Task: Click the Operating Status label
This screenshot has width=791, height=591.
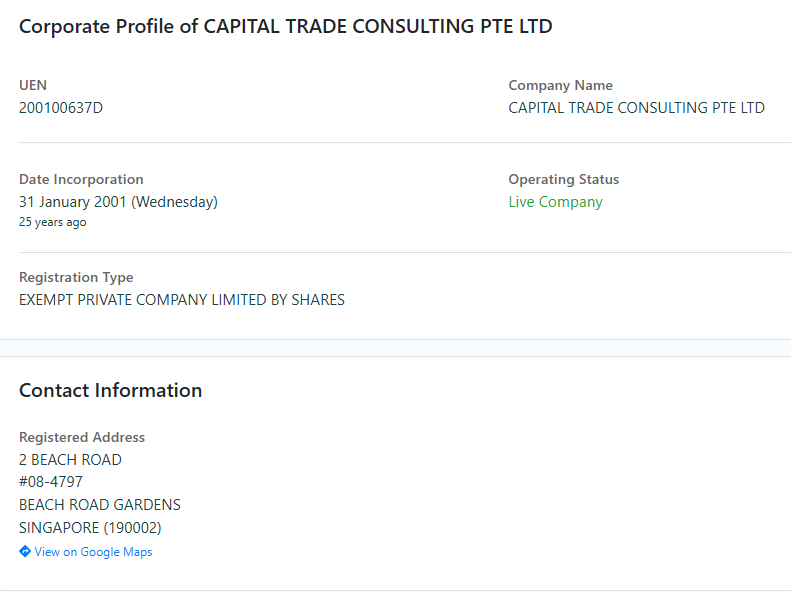Action: point(563,179)
